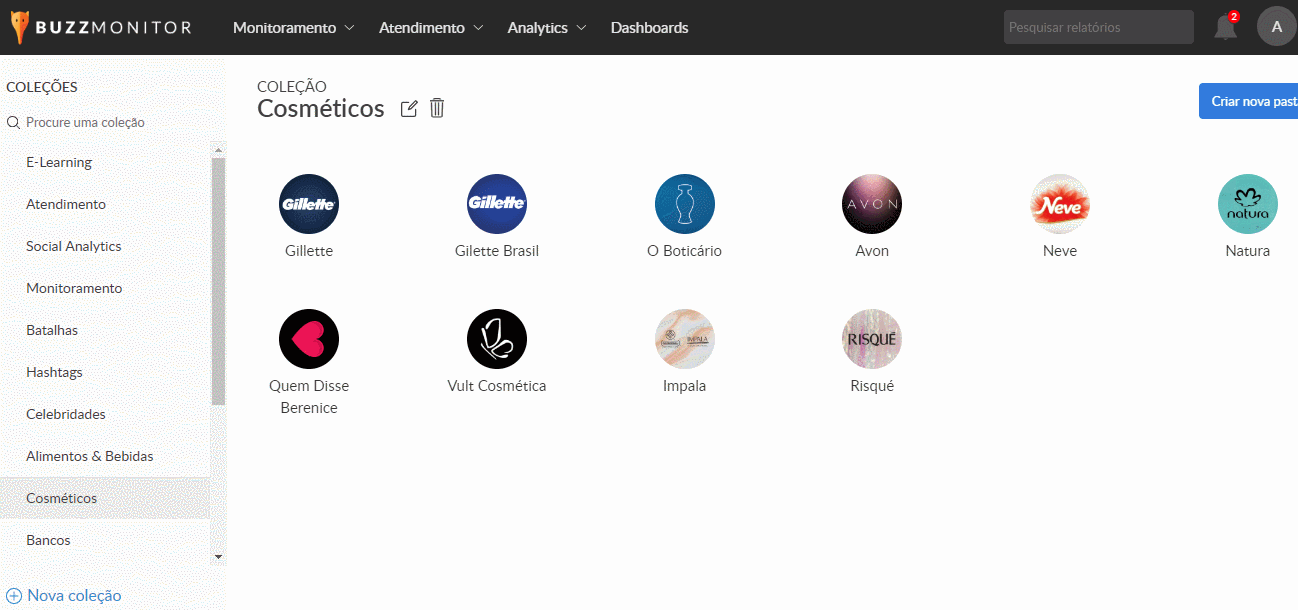Click the edit collection pencil icon
Screen dimensions: 1298x610
click(409, 108)
